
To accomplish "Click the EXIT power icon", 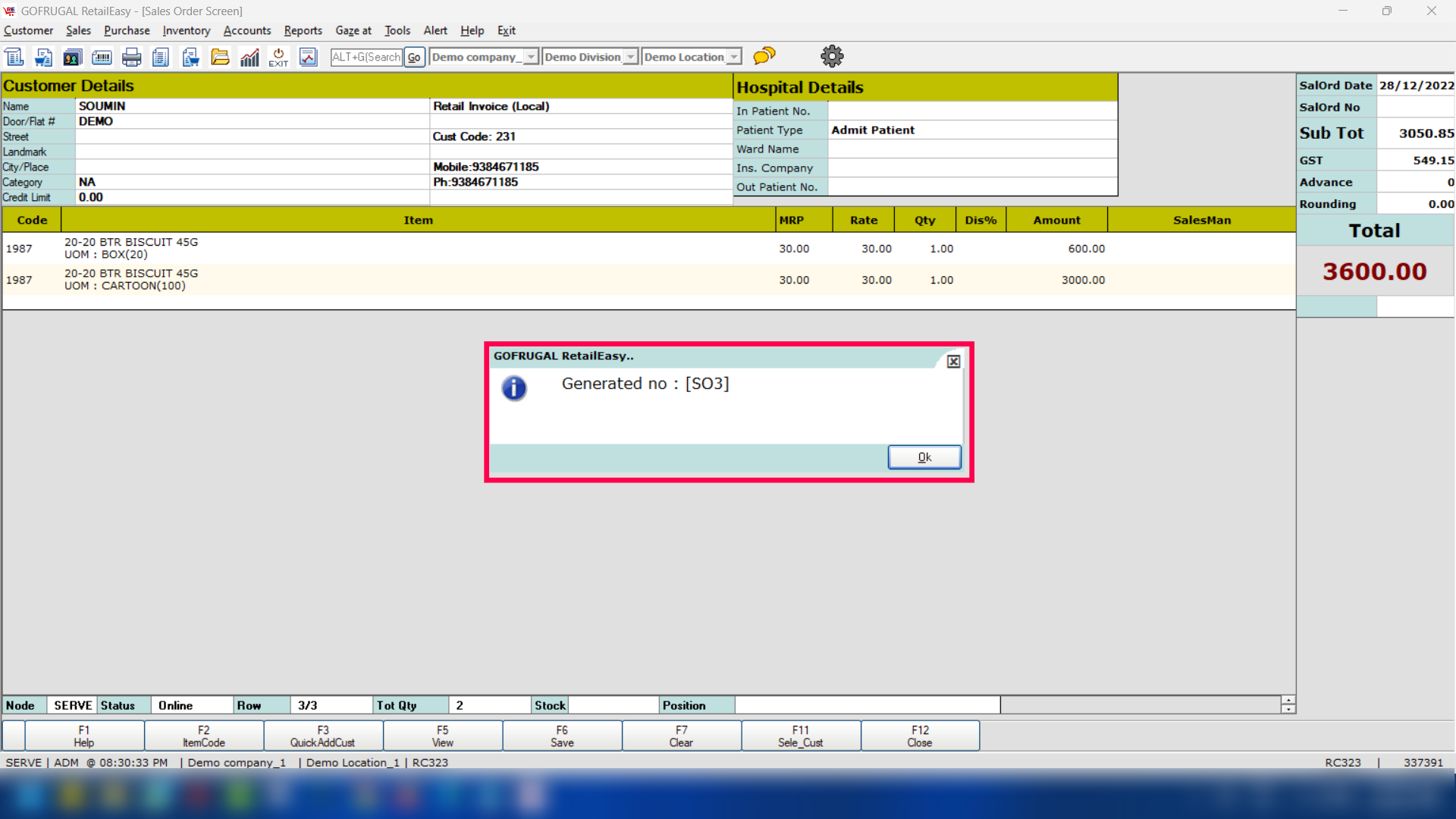I will (x=278, y=57).
